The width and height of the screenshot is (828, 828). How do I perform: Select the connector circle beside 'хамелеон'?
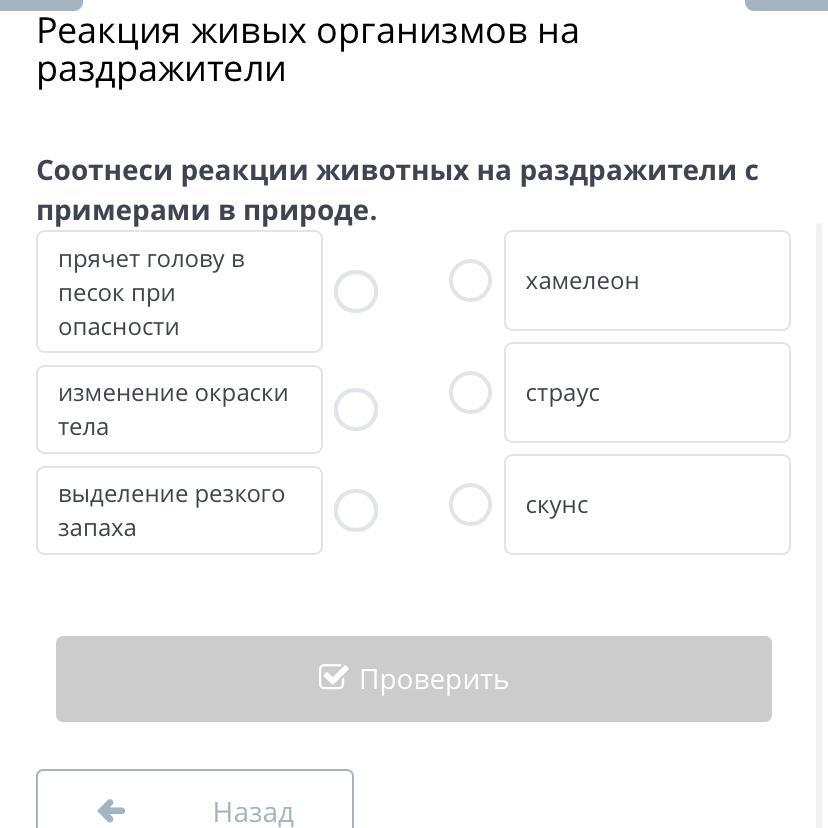(x=470, y=281)
